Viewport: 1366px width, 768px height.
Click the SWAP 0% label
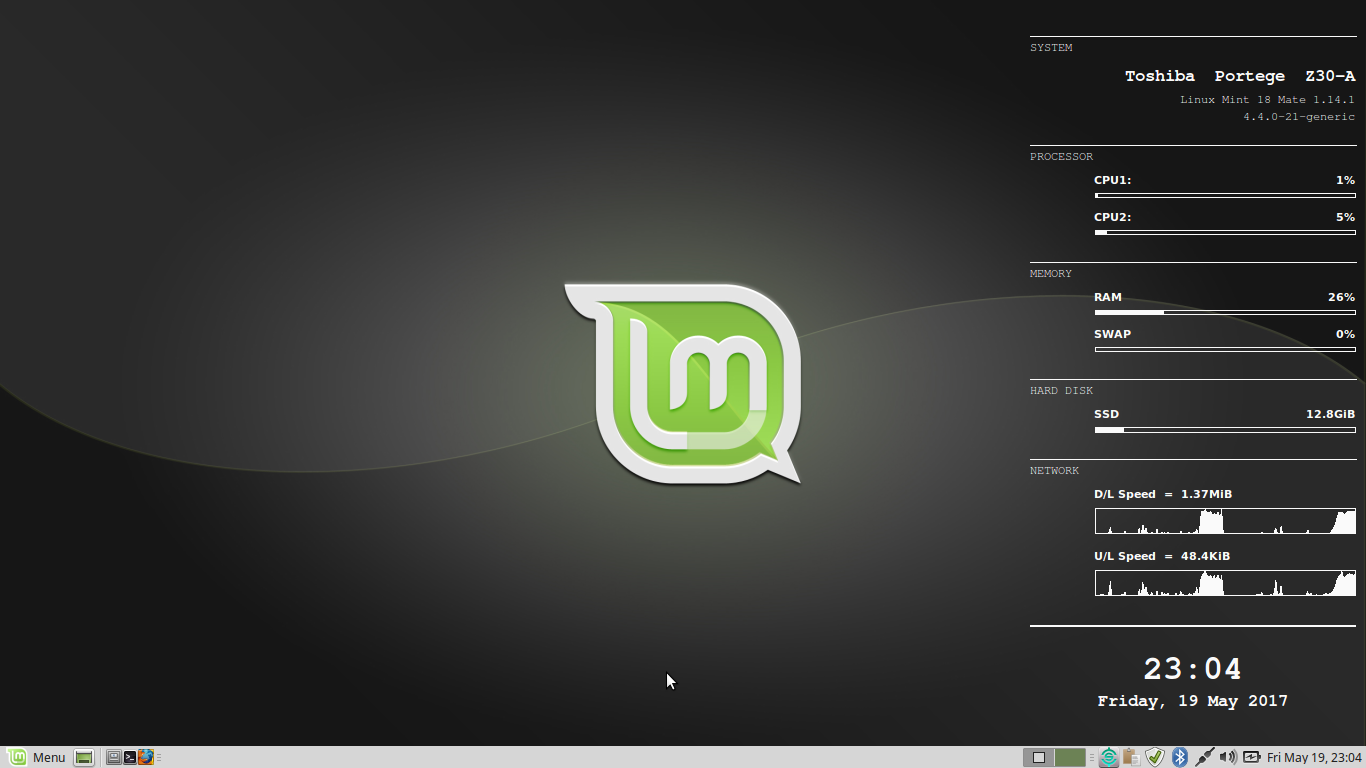(x=1112, y=334)
